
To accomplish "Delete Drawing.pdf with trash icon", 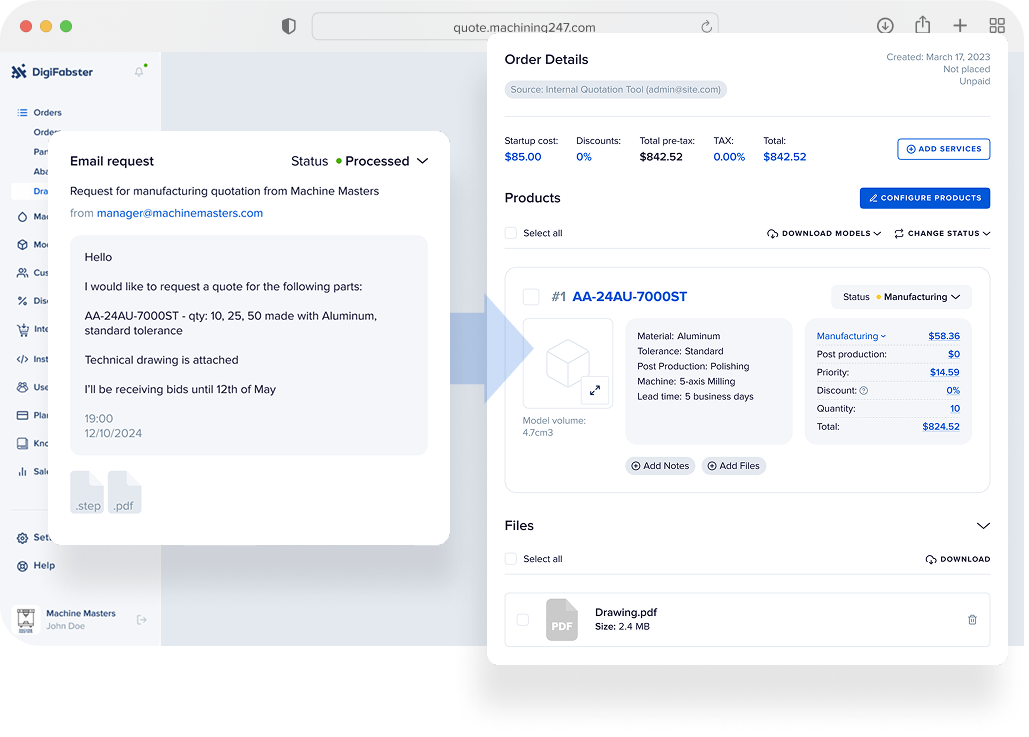I will click(972, 620).
